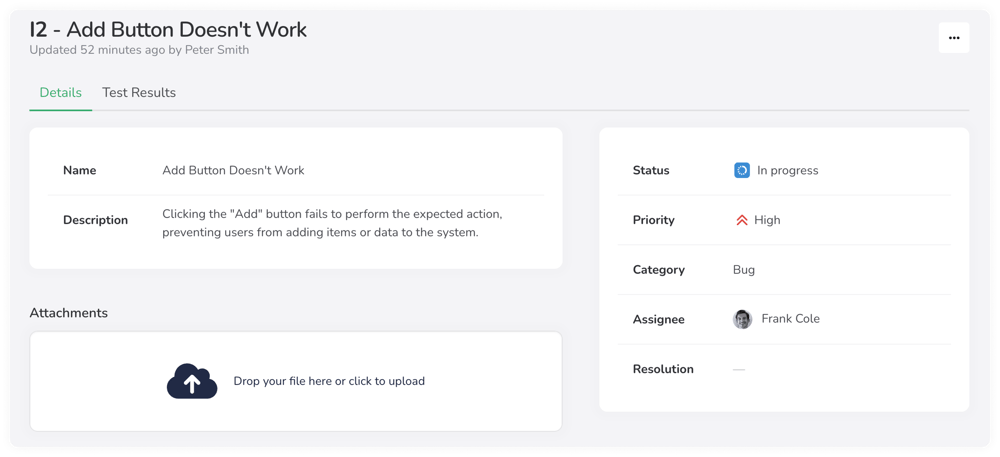Image resolution: width=1000 pixels, height=457 pixels.
Task: Click the Frank Cole assignee name
Action: tap(790, 319)
